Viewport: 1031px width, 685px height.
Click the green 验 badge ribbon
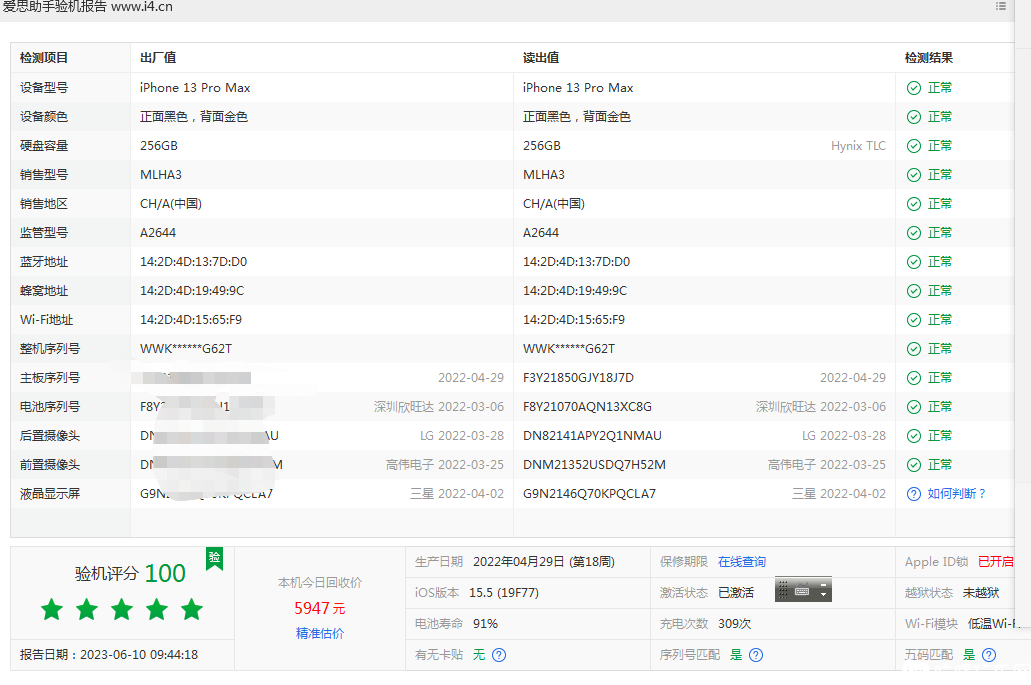(214, 559)
